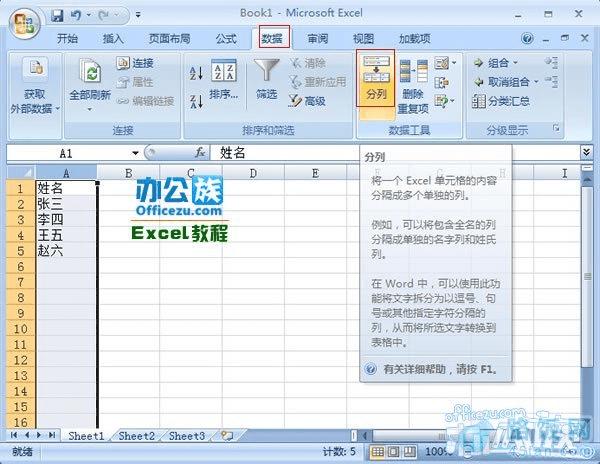Open the 分级显示 dialog launcher
The width and height of the screenshot is (600, 464).
[556, 127]
